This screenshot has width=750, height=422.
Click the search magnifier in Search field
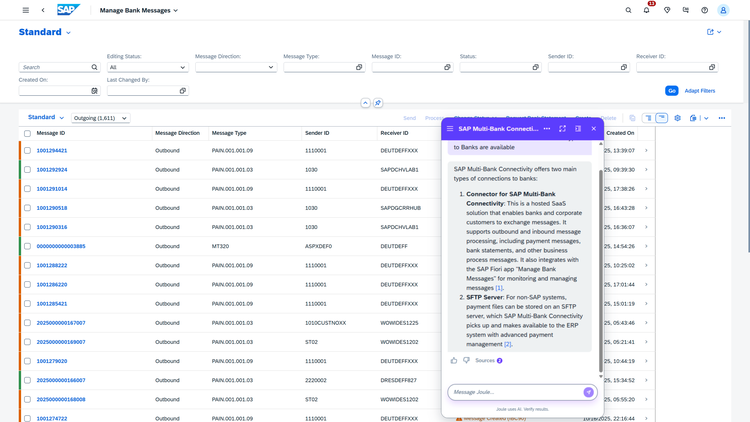click(x=94, y=67)
